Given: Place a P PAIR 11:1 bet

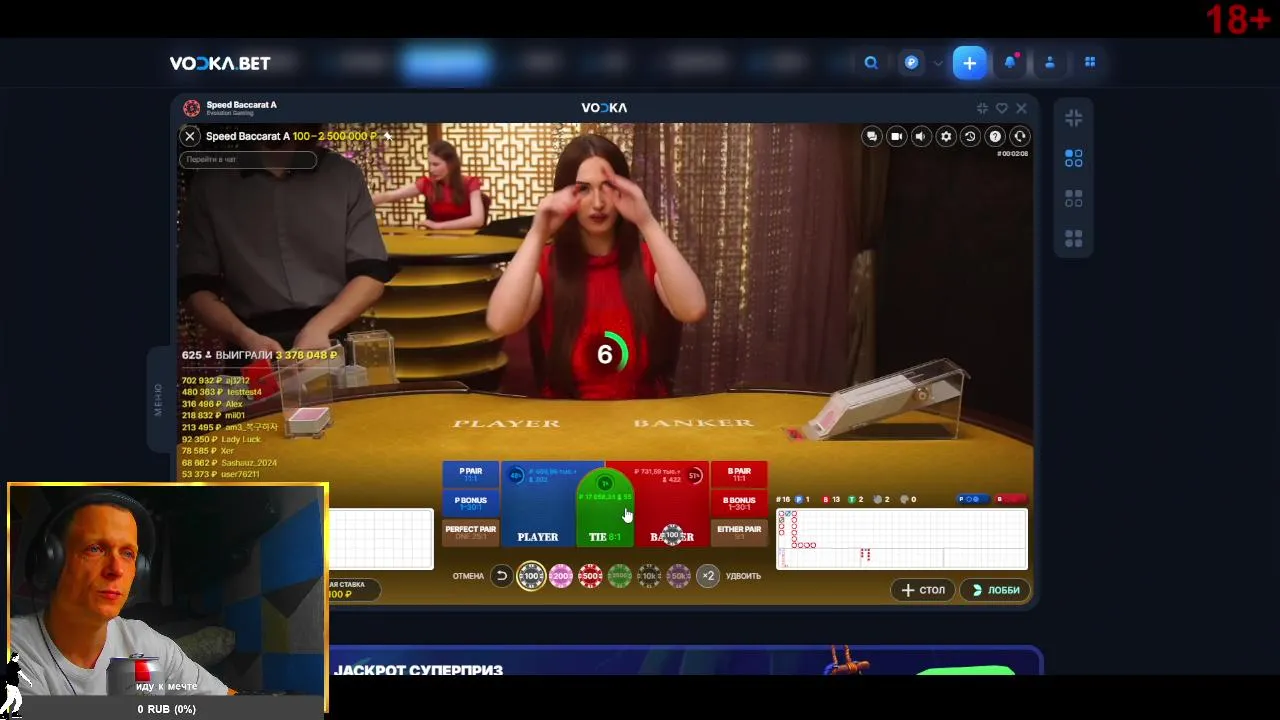Looking at the screenshot, I should [470, 474].
